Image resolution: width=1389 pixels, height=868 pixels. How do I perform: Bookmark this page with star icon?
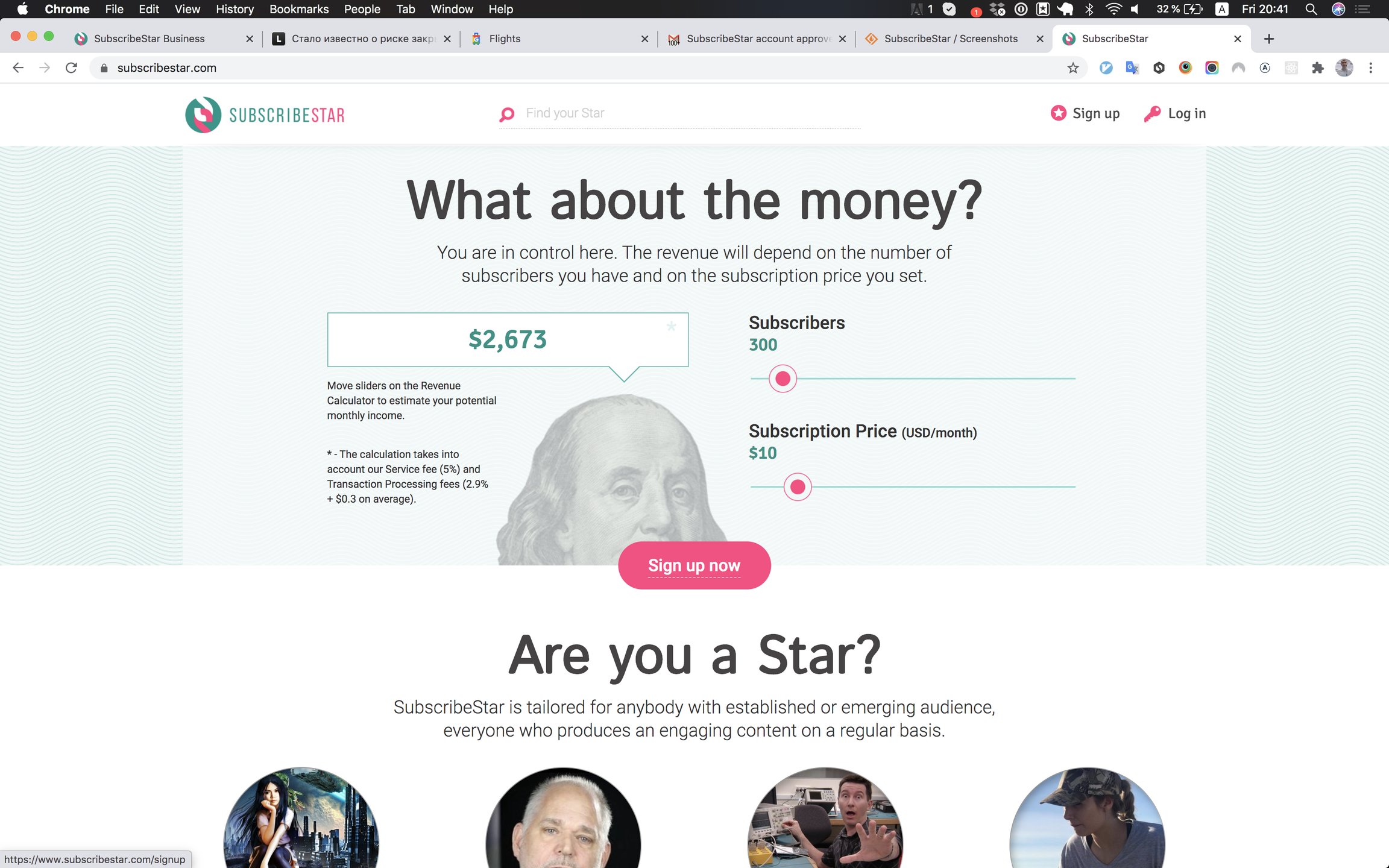[1072, 68]
